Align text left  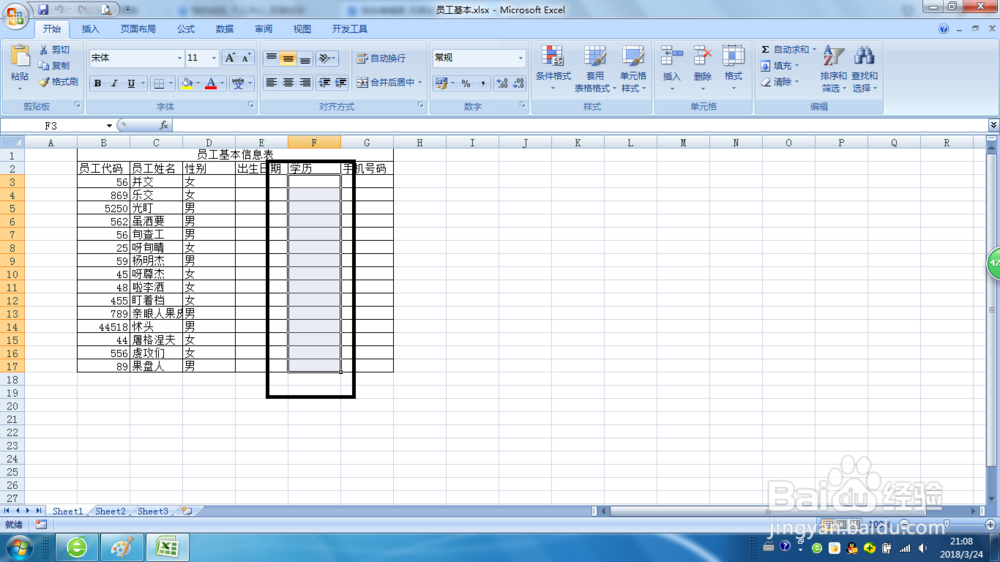[271, 82]
